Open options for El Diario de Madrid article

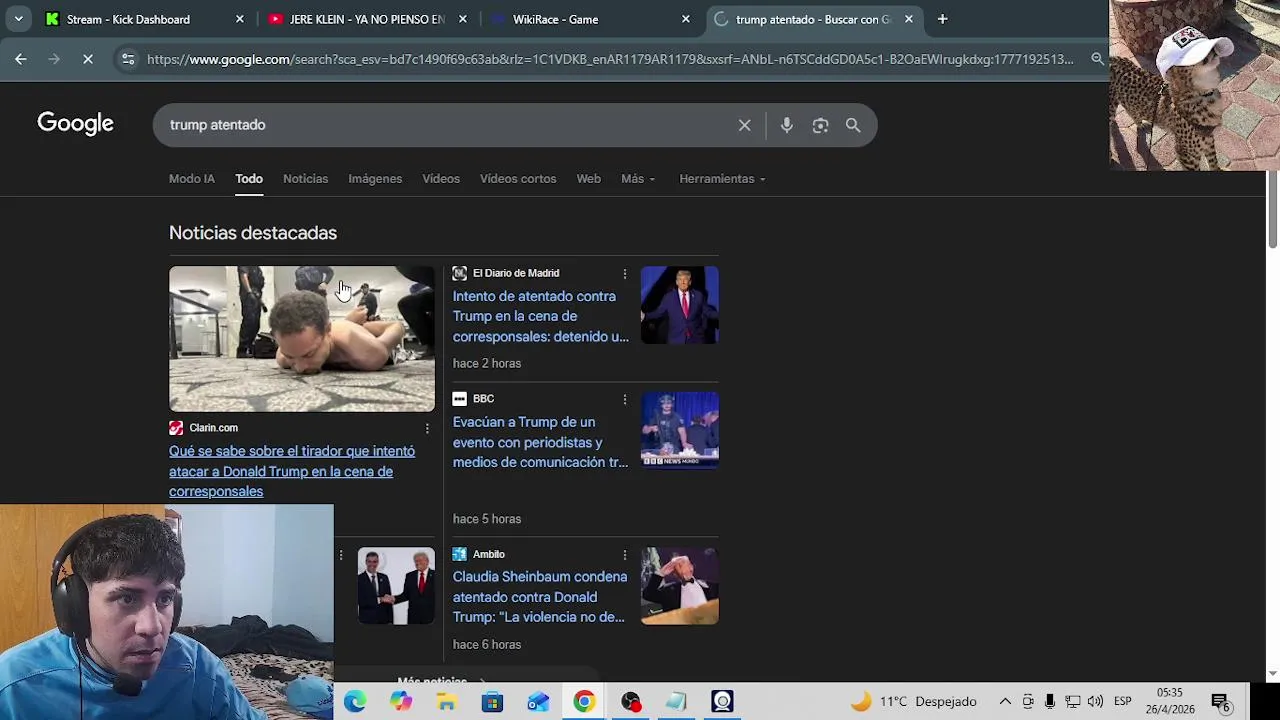625,273
